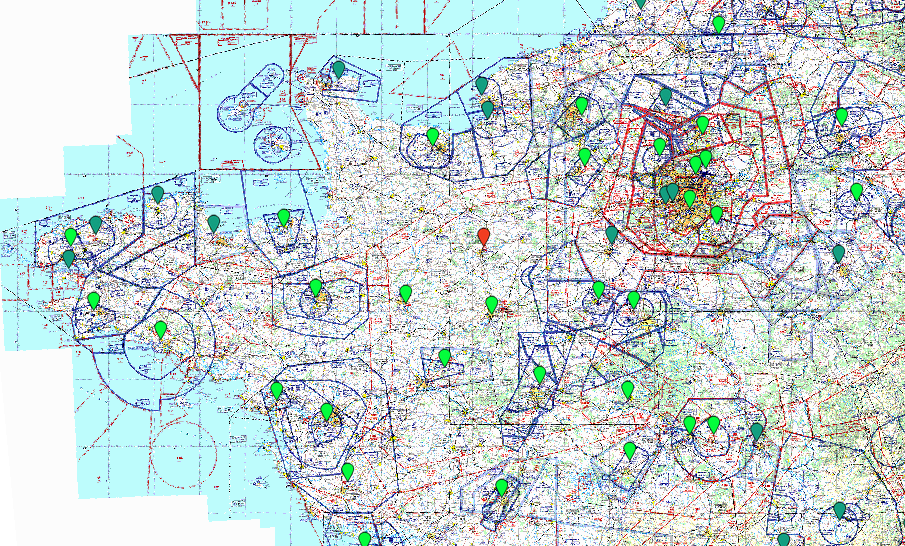Viewport: 905px width, 546px height.
Task: Open light green marker in the northeast corner blue airspace
Action: pyautogui.click(x=841, y=117)
